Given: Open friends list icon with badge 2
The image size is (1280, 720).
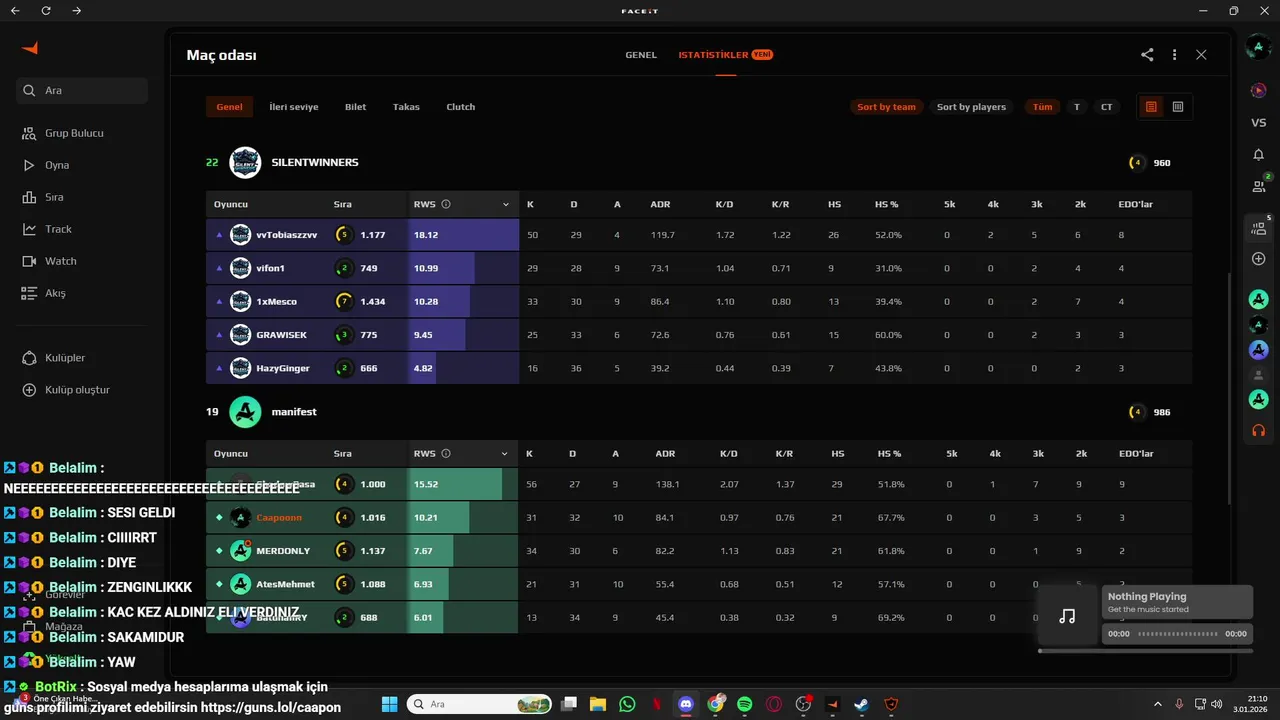Looking at the screenshot, I should [x=1259, y=186].
